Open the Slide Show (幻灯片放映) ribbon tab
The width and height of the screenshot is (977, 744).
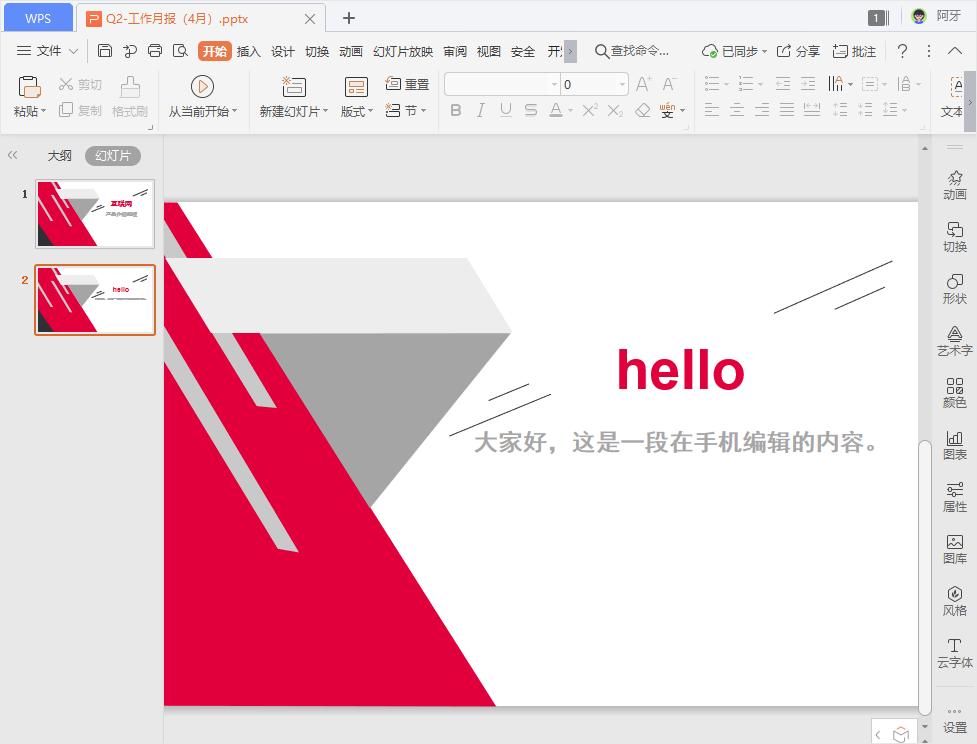point(403,51)
